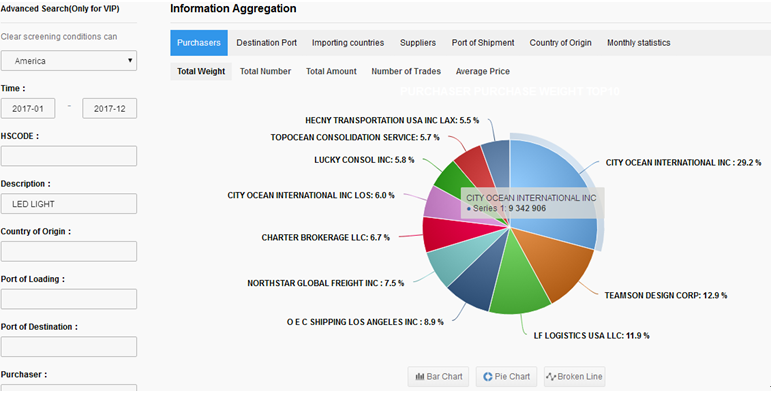Click the Port of Loading input field

pyautogui.click(x=69, y=299)
